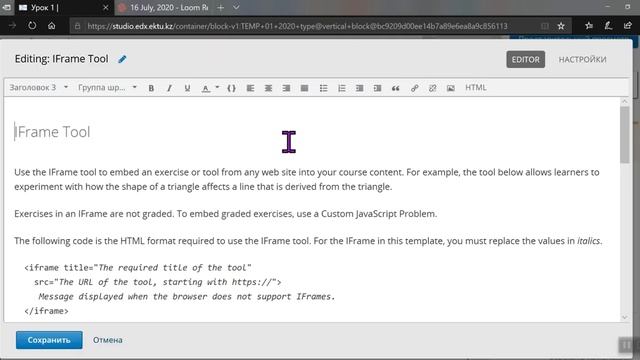This screenshot has width=640, height=360.
Task: Open the favorites hub icon
Action: pyautogui.click(x=589, y=26)
